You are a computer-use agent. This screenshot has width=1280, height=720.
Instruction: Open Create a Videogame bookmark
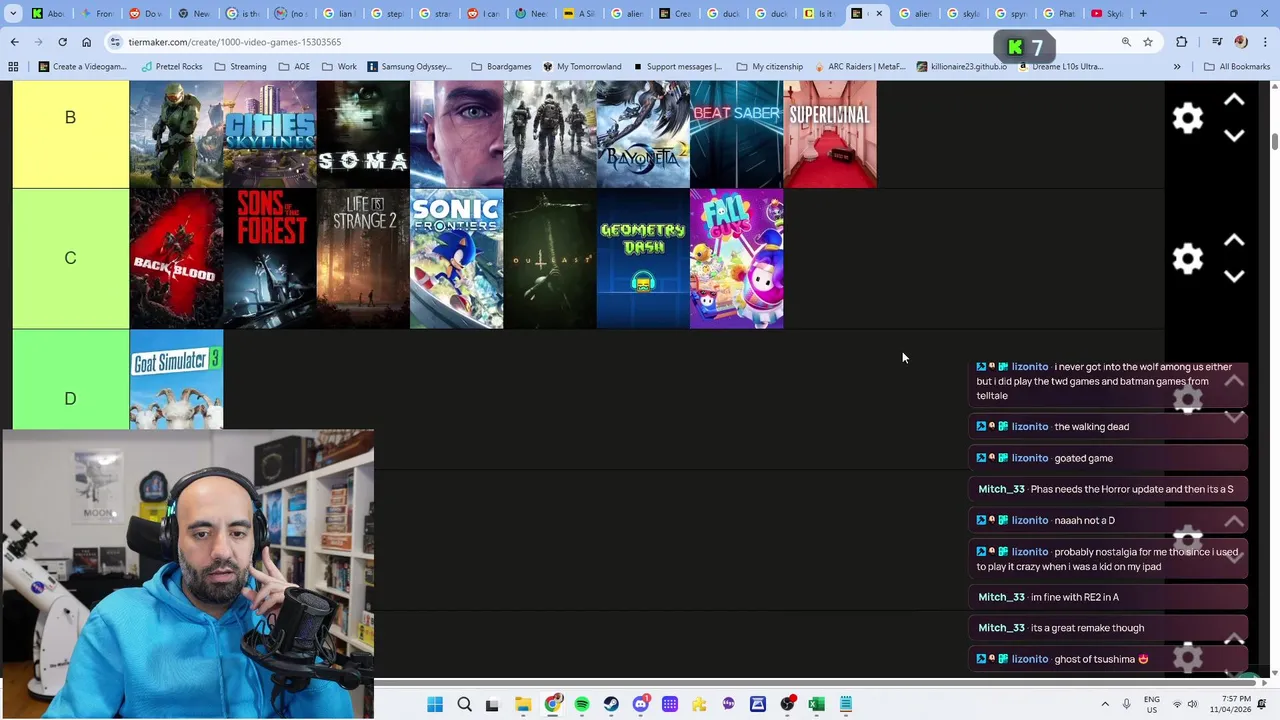click(x=82, y=67)
